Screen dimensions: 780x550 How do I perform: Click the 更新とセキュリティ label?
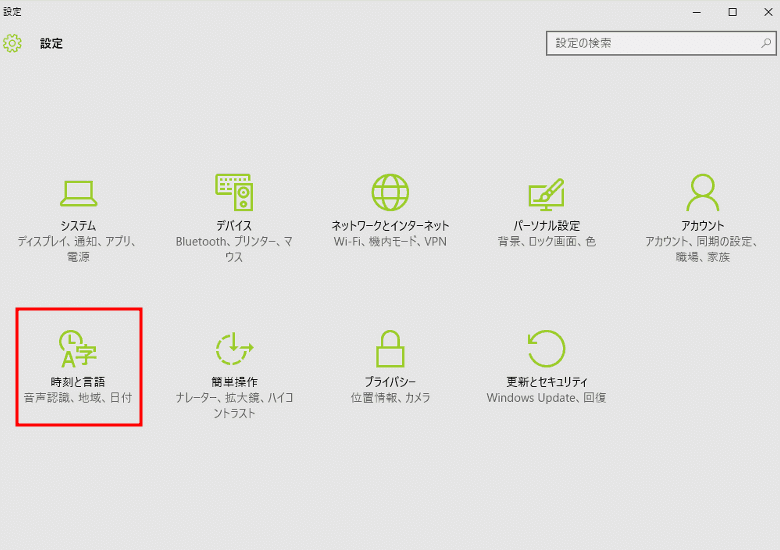click(x=546, y=382)
